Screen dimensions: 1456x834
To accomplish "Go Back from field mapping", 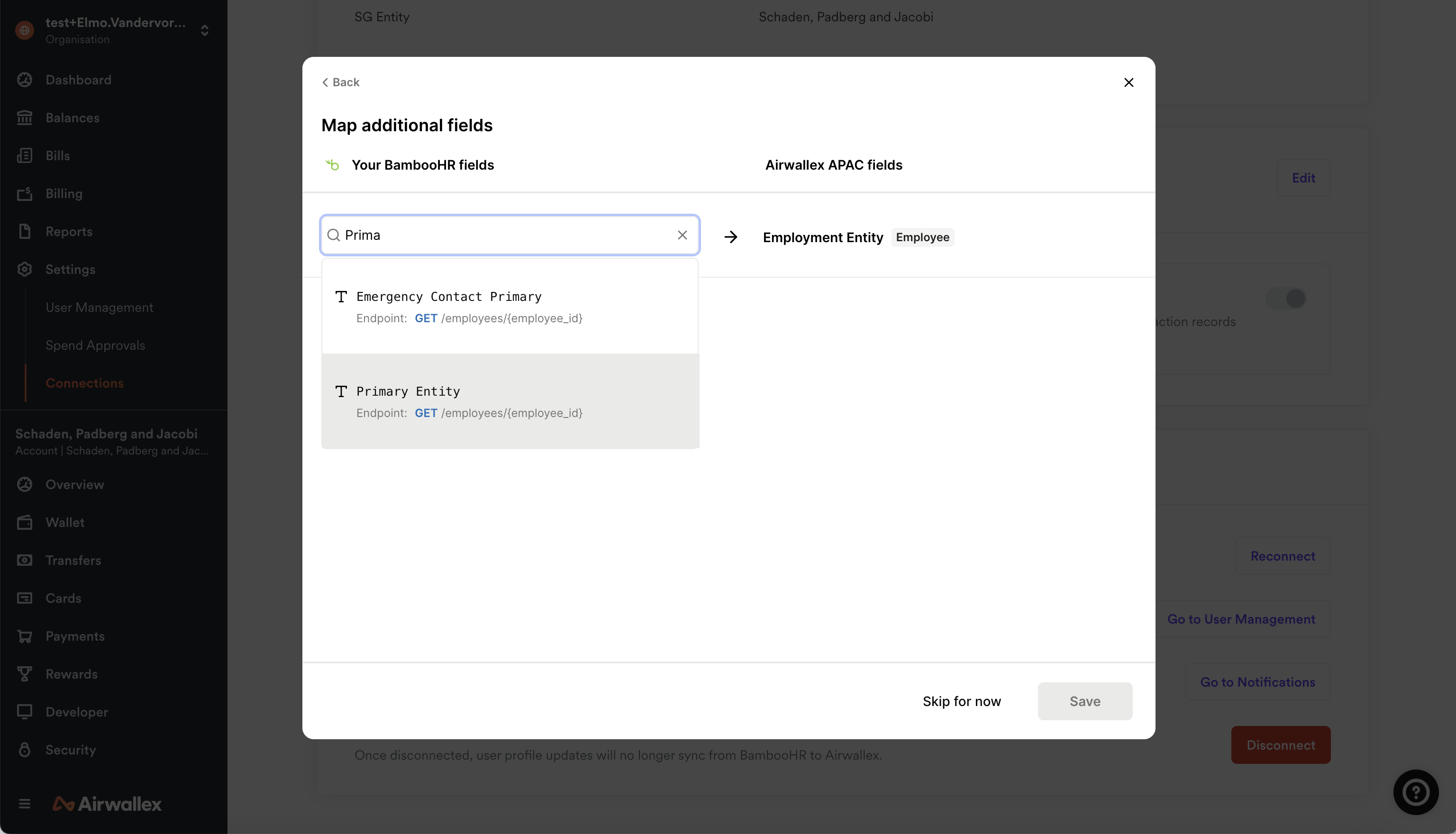I will pos(341,82).
